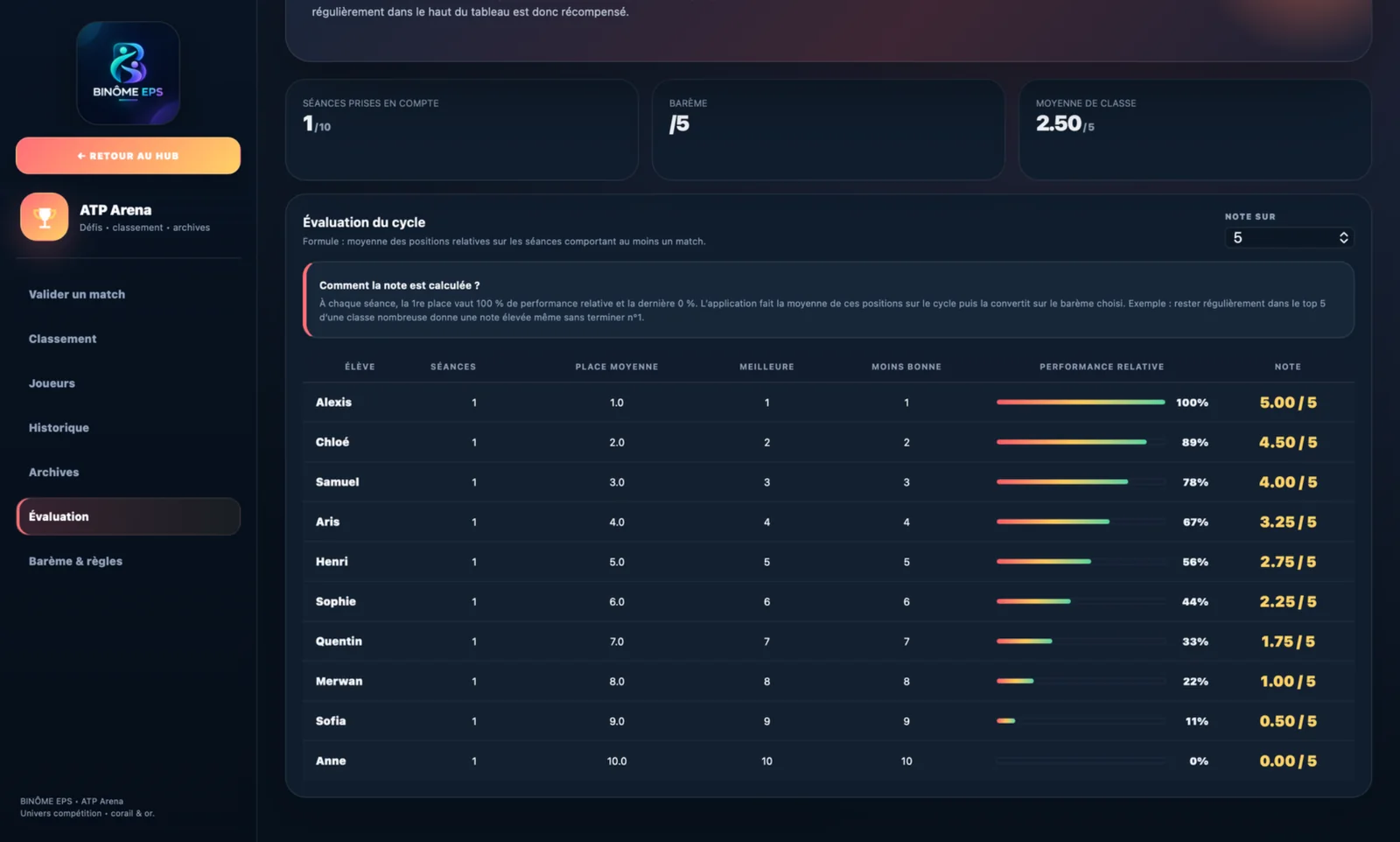1400x842 pixels.
Task: Click the Moyenne de classe 2.50 value
Action: coord(1065,123)
